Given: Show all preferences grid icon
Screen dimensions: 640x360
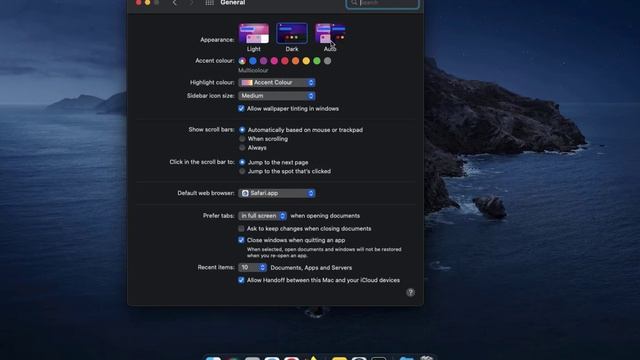Looking at the screenshot, I should (x=209, y=3).
